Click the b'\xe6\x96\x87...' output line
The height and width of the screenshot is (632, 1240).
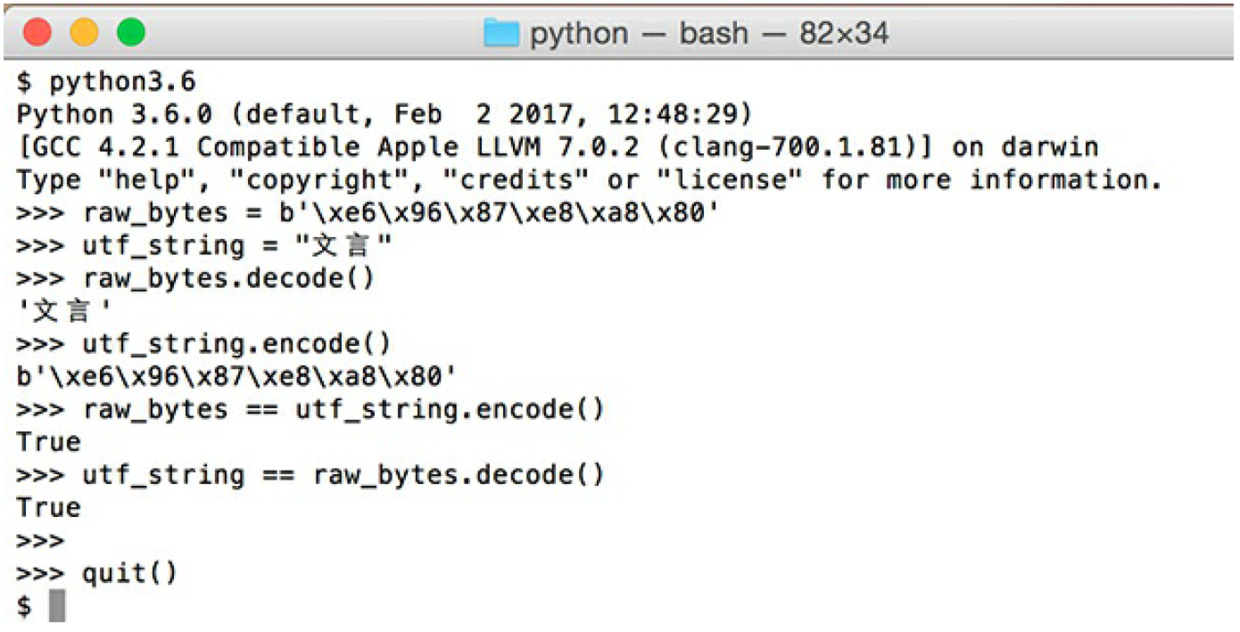238,377
